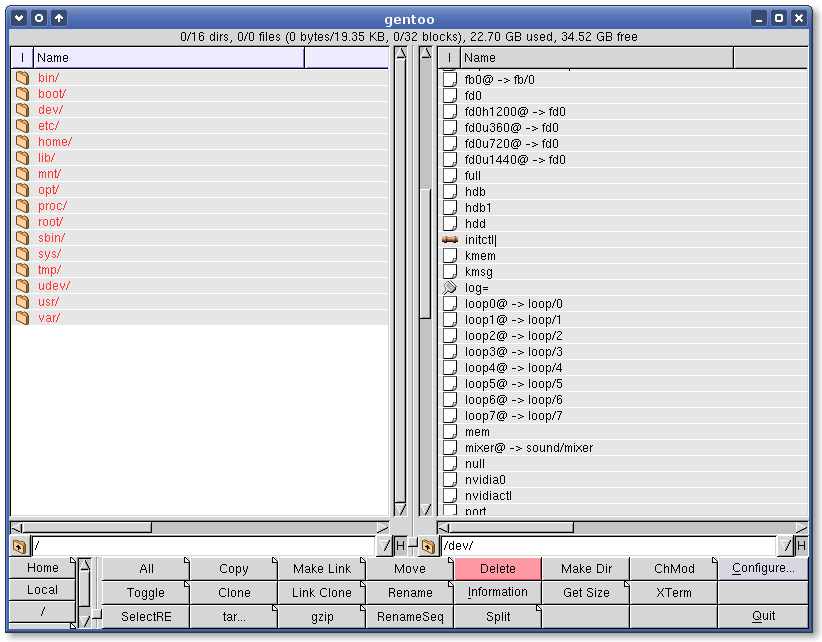The height and width of the screenshot is (642, 822).
Task: Click the folder icon for usr/
Action: (22, 301)
